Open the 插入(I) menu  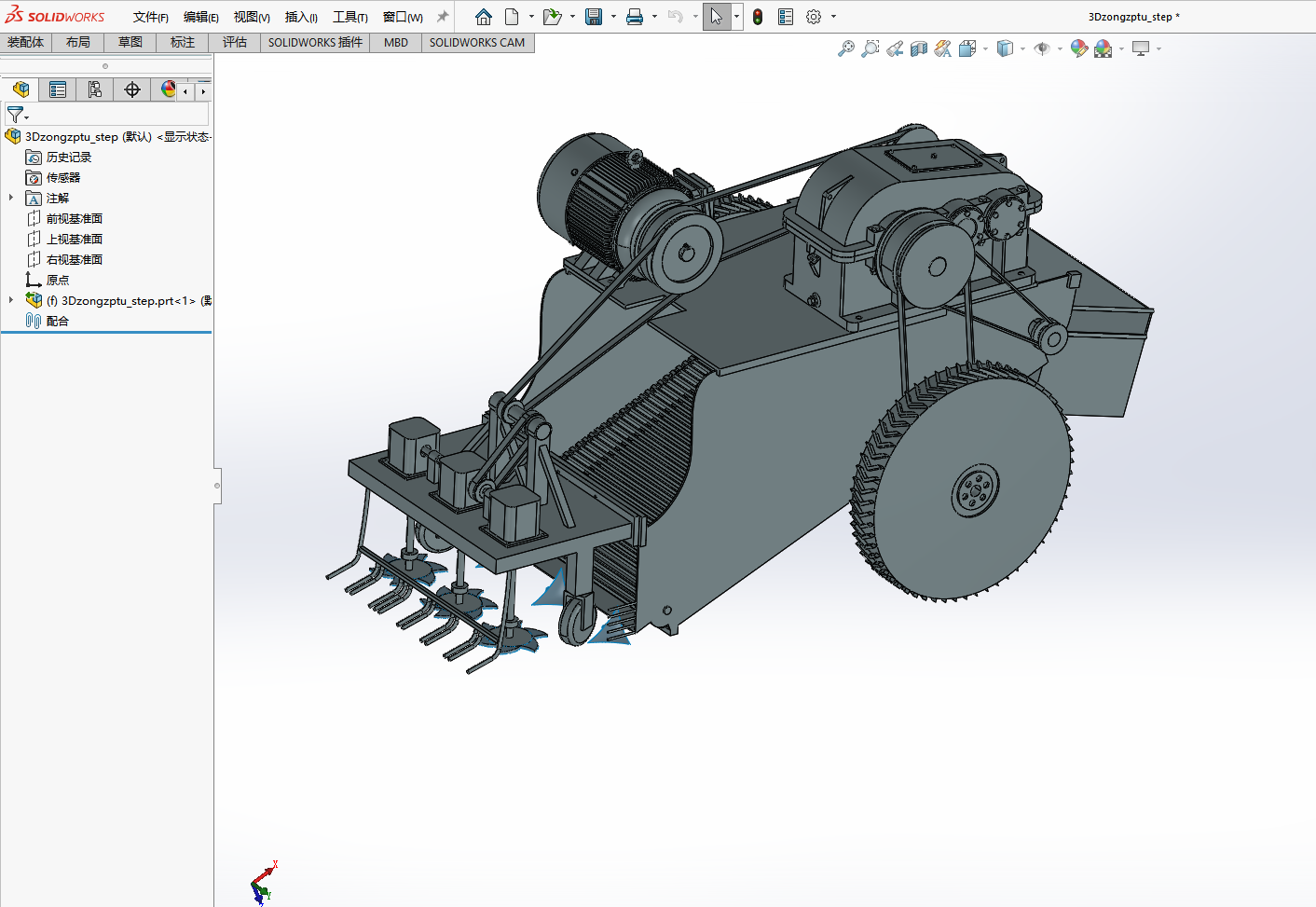click(301, 17)
